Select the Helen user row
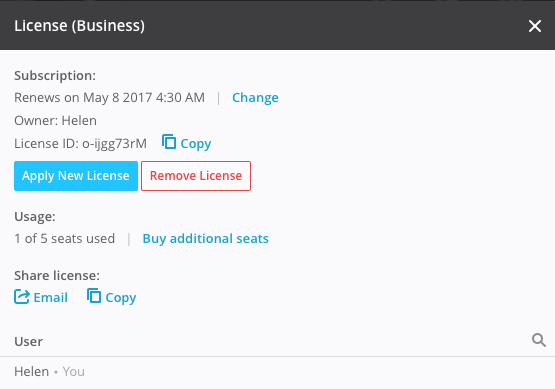The width and height of the screenshot is (555, 389). (x=278, y=372)
